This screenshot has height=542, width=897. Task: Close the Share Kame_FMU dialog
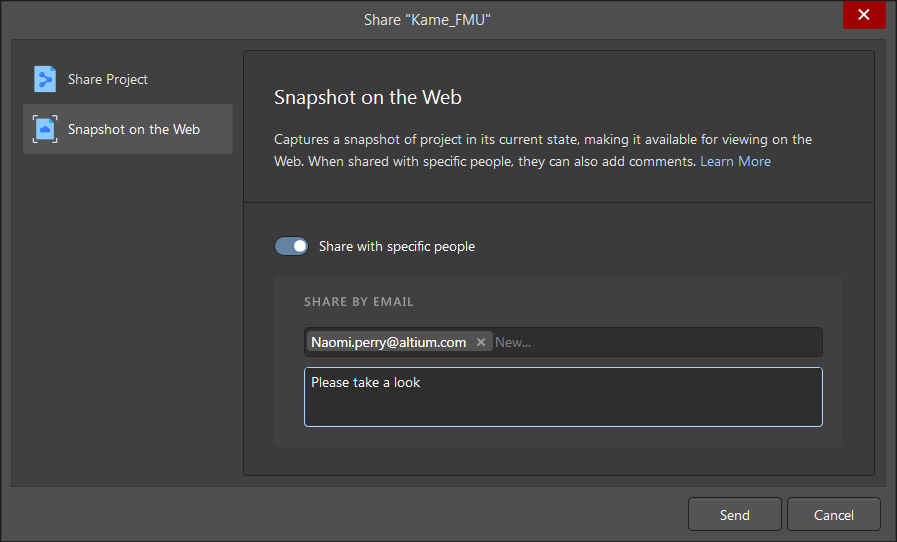(x=864, y=14)
